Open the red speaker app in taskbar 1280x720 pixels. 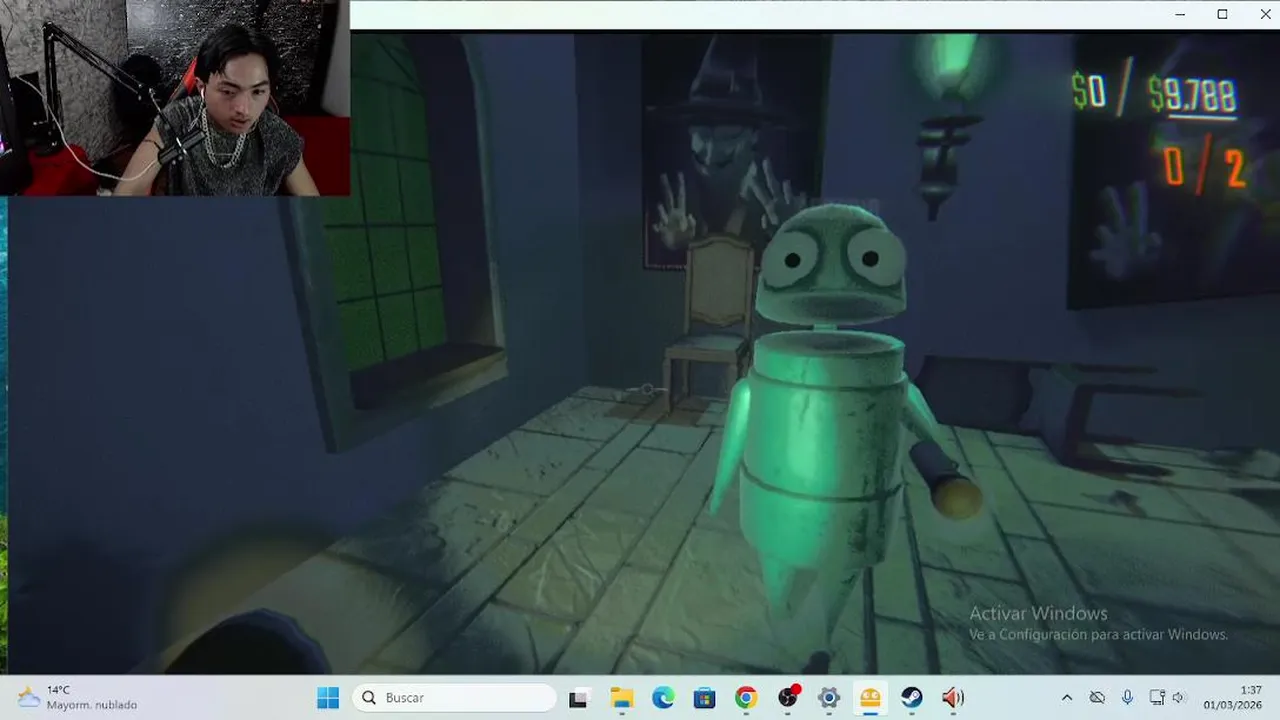tap(953, 698)
